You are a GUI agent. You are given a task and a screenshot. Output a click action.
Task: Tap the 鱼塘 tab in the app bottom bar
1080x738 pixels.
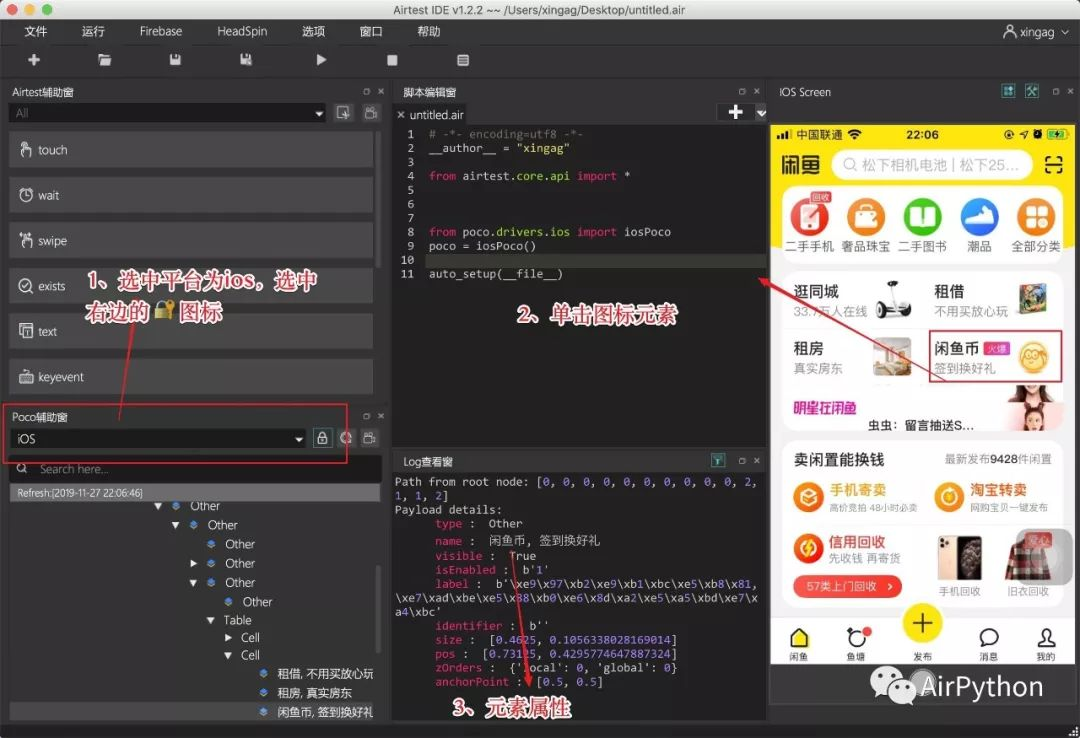856,644
